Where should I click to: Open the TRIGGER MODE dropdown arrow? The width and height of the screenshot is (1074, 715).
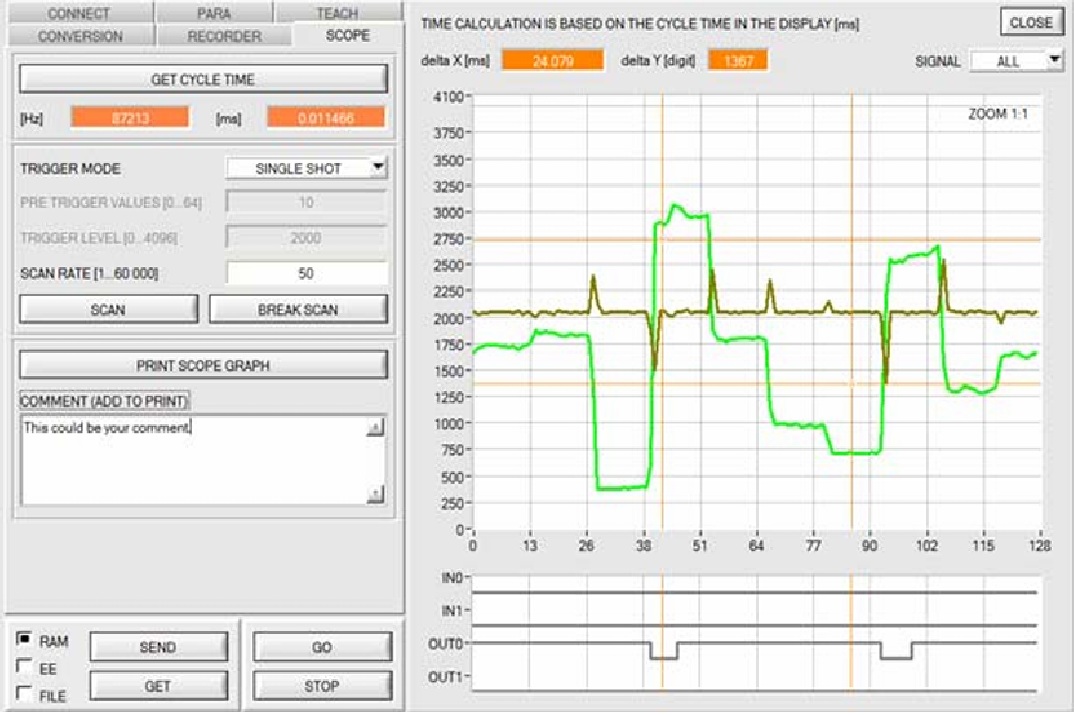tap(378, 167)
